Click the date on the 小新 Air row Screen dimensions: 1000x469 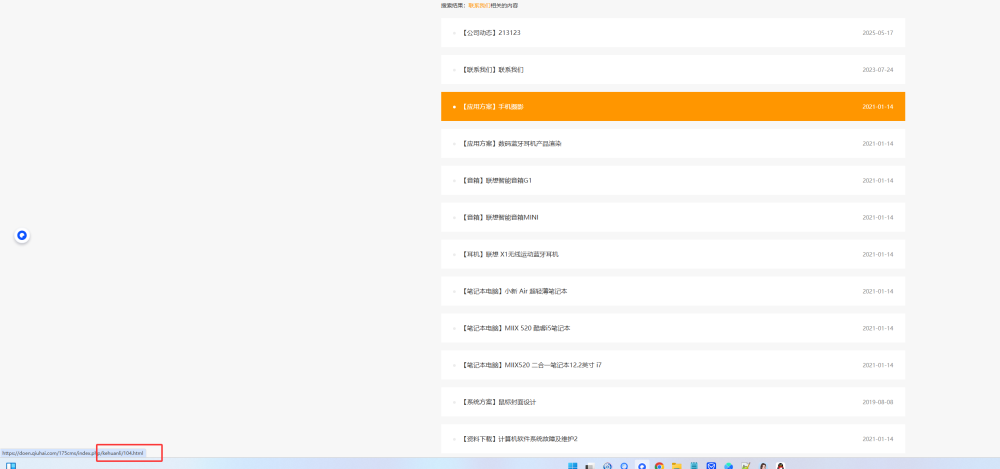coord(878,291)
